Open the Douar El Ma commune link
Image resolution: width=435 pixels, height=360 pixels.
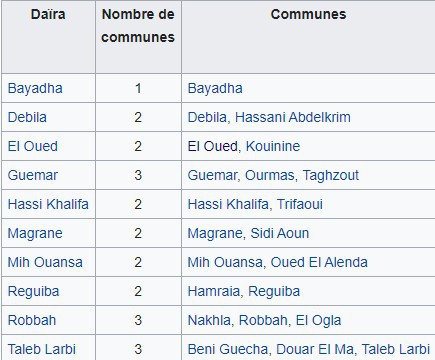pyautogui.click(x=315, y=349)
